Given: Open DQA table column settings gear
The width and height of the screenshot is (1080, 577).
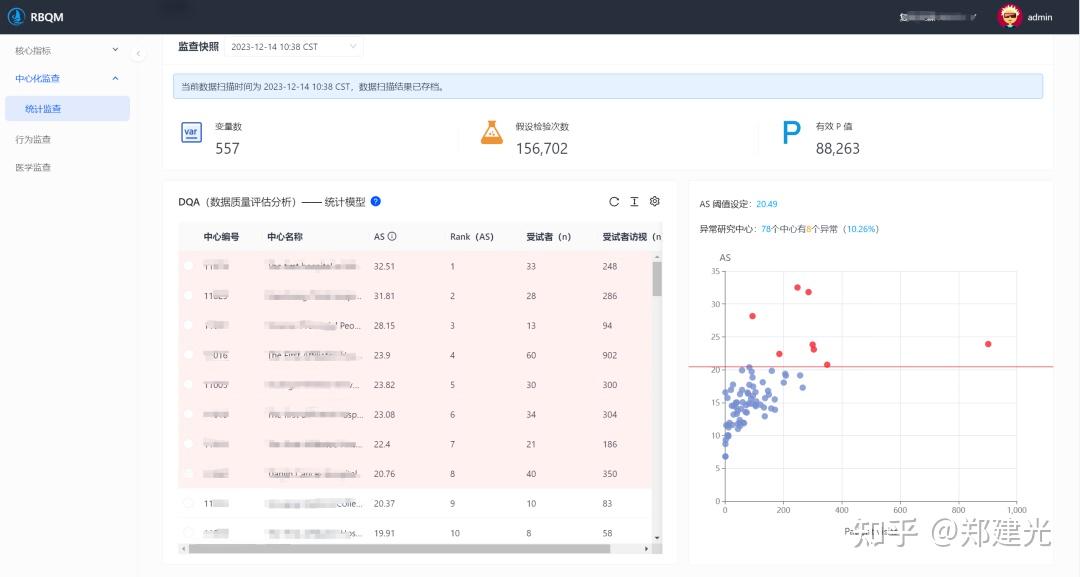Looking at the screenshot, I should pos(655,201).
